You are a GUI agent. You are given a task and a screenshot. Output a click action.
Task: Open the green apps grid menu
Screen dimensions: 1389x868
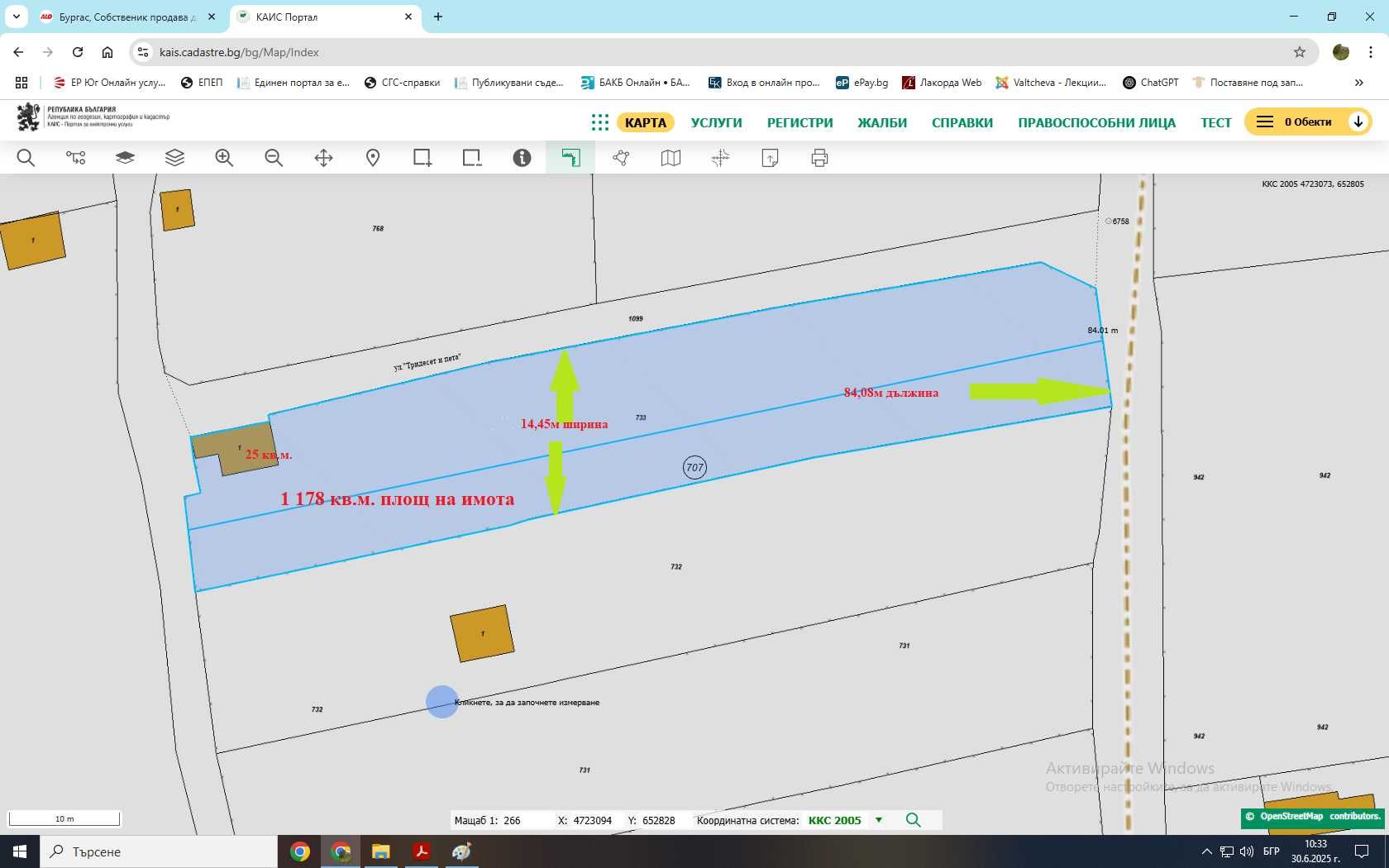600,122
